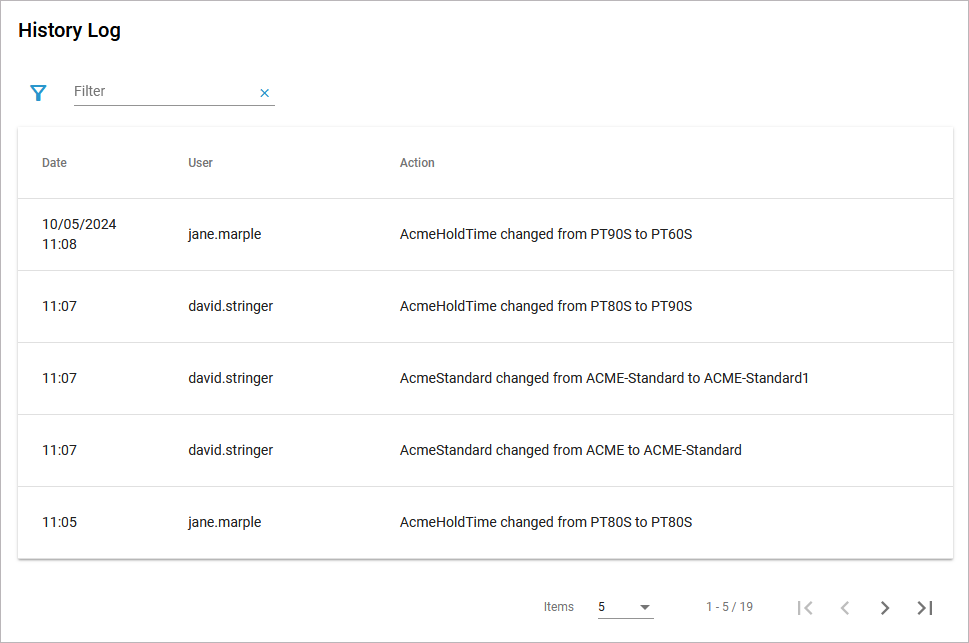Jump to the last page
This screenshot has height=643, width=969.
tap(925, 607)
